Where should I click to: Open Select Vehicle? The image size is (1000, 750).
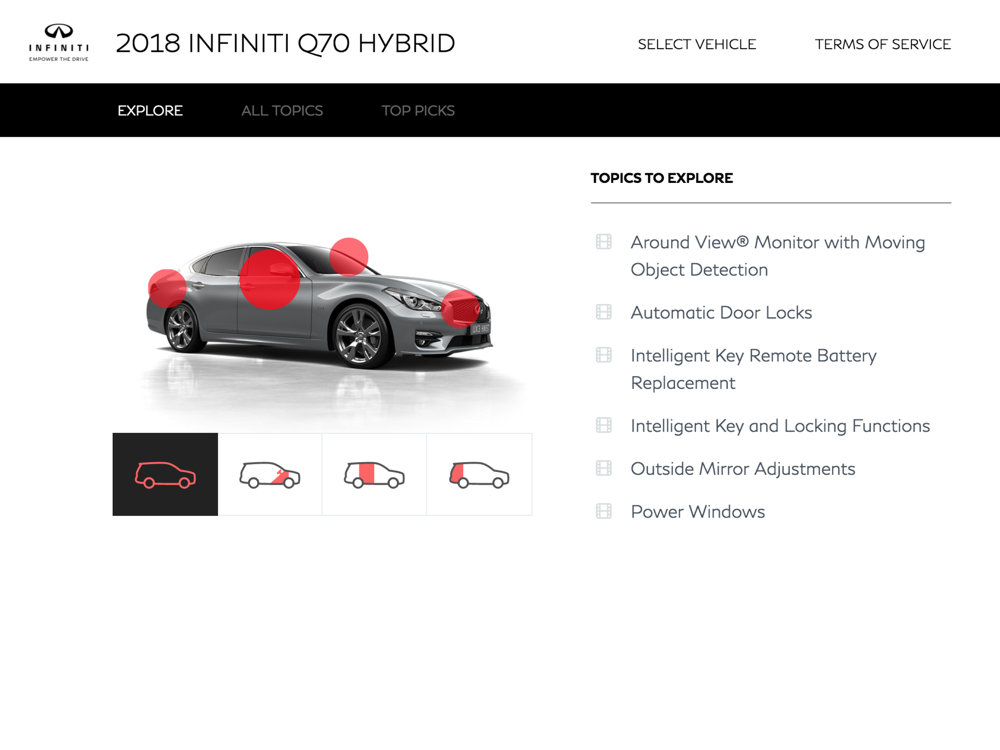[x=696, y=44]
